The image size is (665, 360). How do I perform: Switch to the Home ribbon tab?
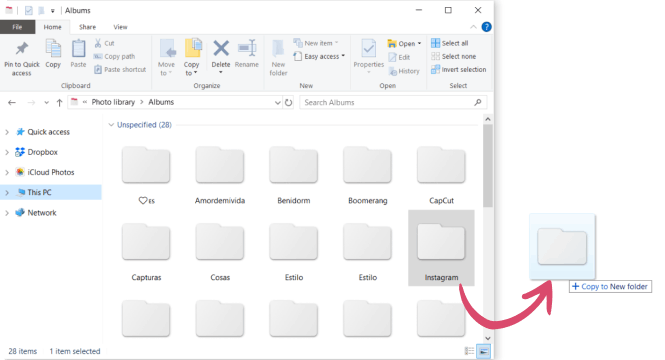tap(53, 27)
